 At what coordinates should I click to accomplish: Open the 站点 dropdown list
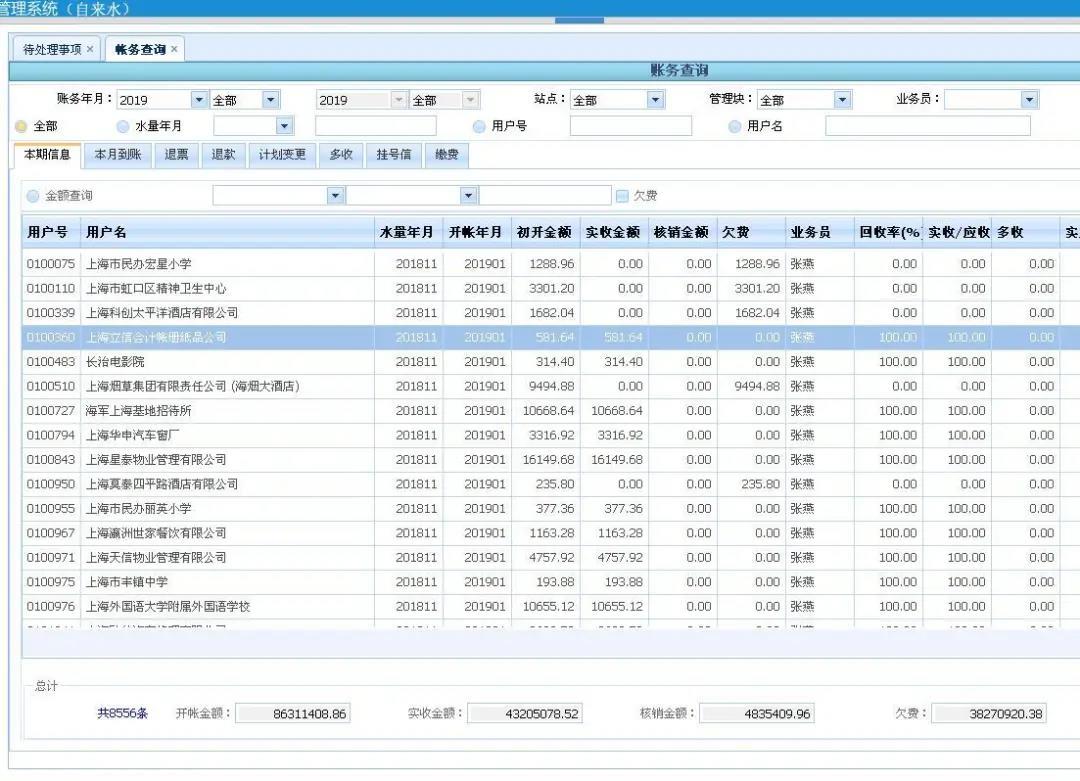pyautogui.click(x=655, y=100)
